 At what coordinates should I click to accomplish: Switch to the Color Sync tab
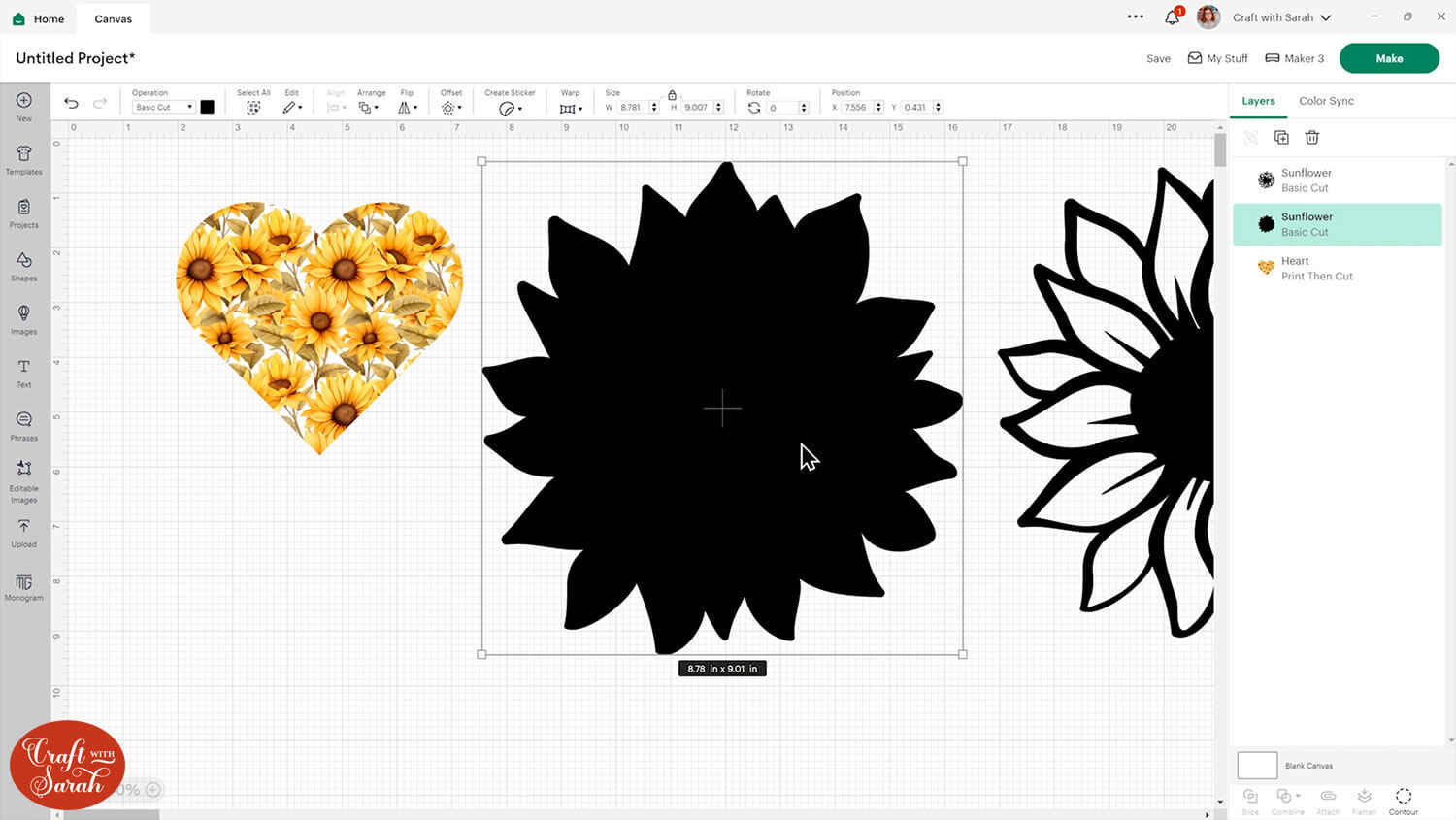click(x=1326, y=101)
